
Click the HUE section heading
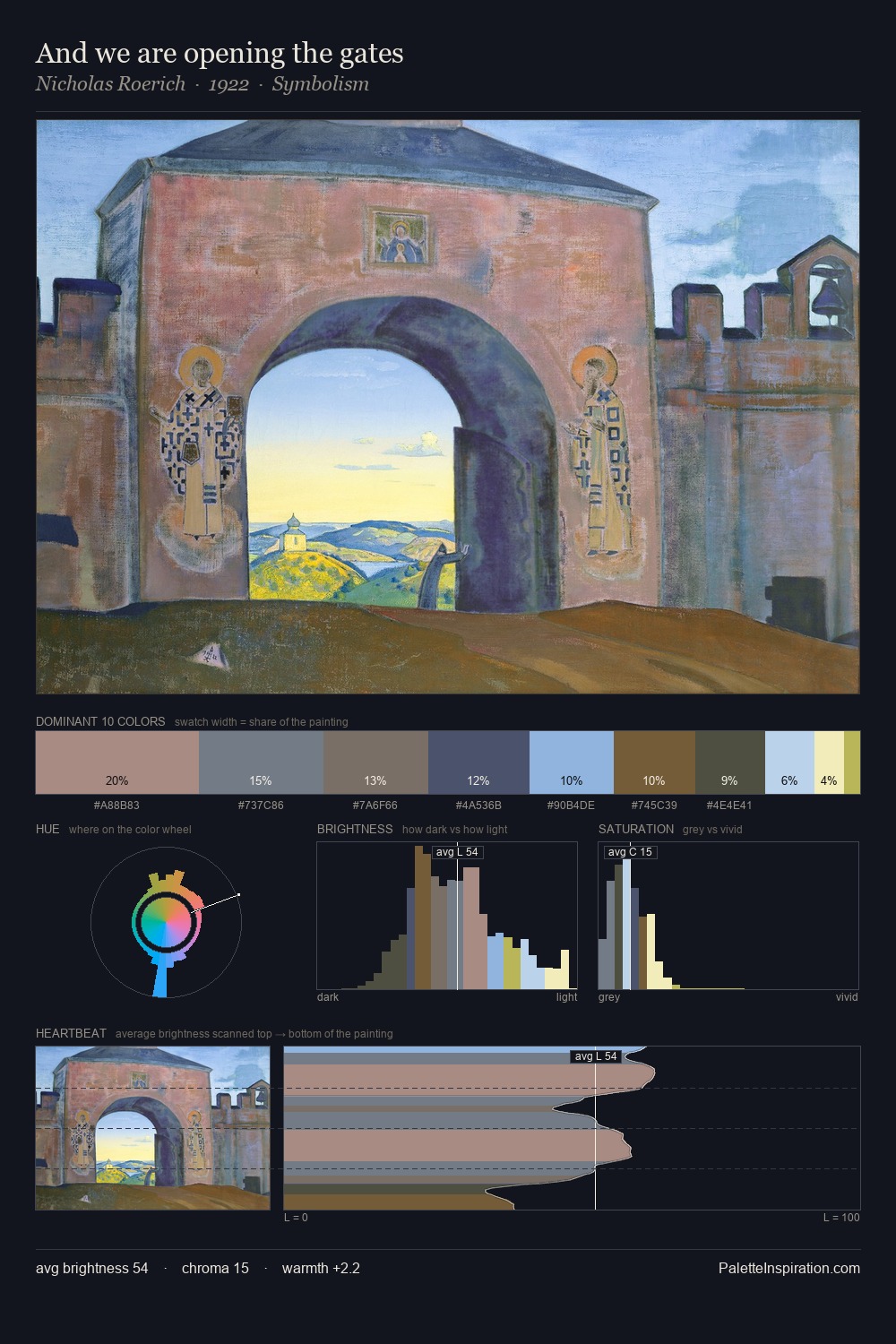click(47, 829)
